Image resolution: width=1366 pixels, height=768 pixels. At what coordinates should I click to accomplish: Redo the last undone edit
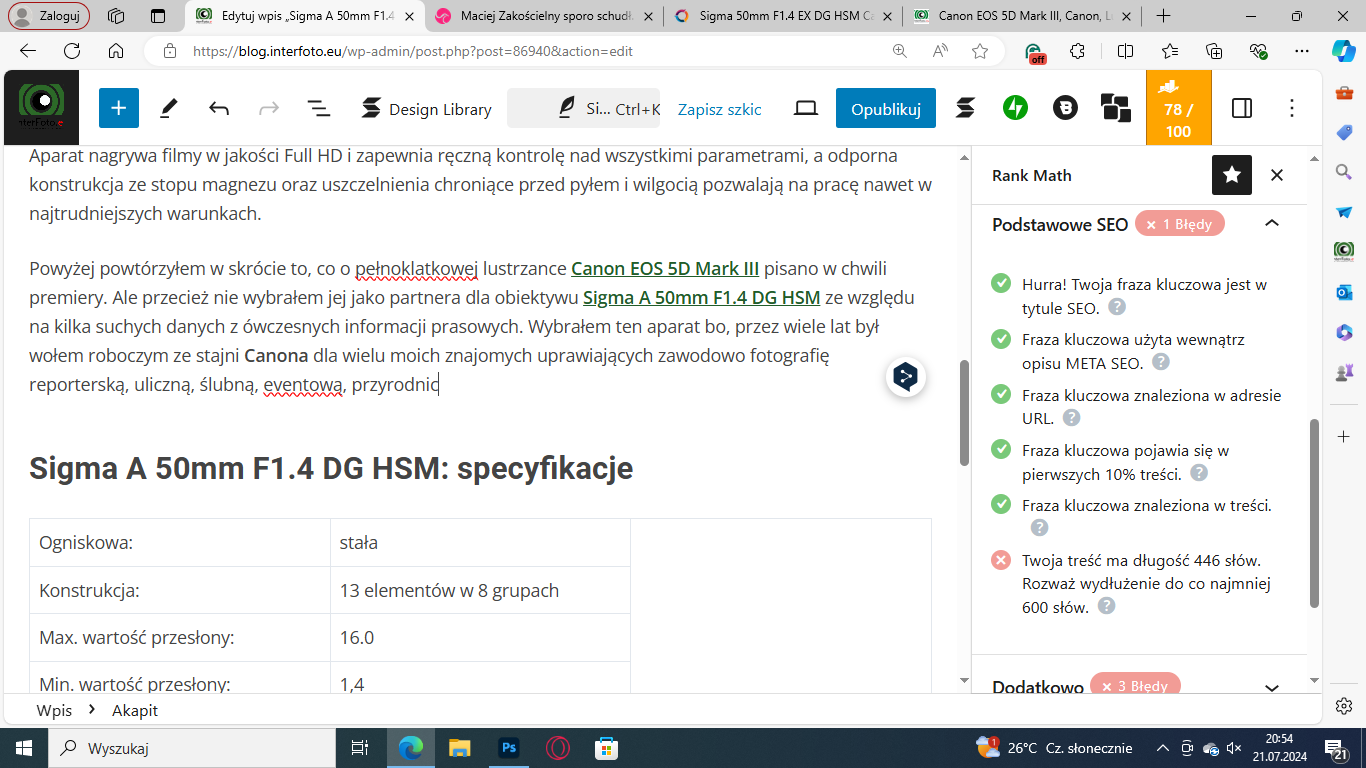(x=269, y=108)
